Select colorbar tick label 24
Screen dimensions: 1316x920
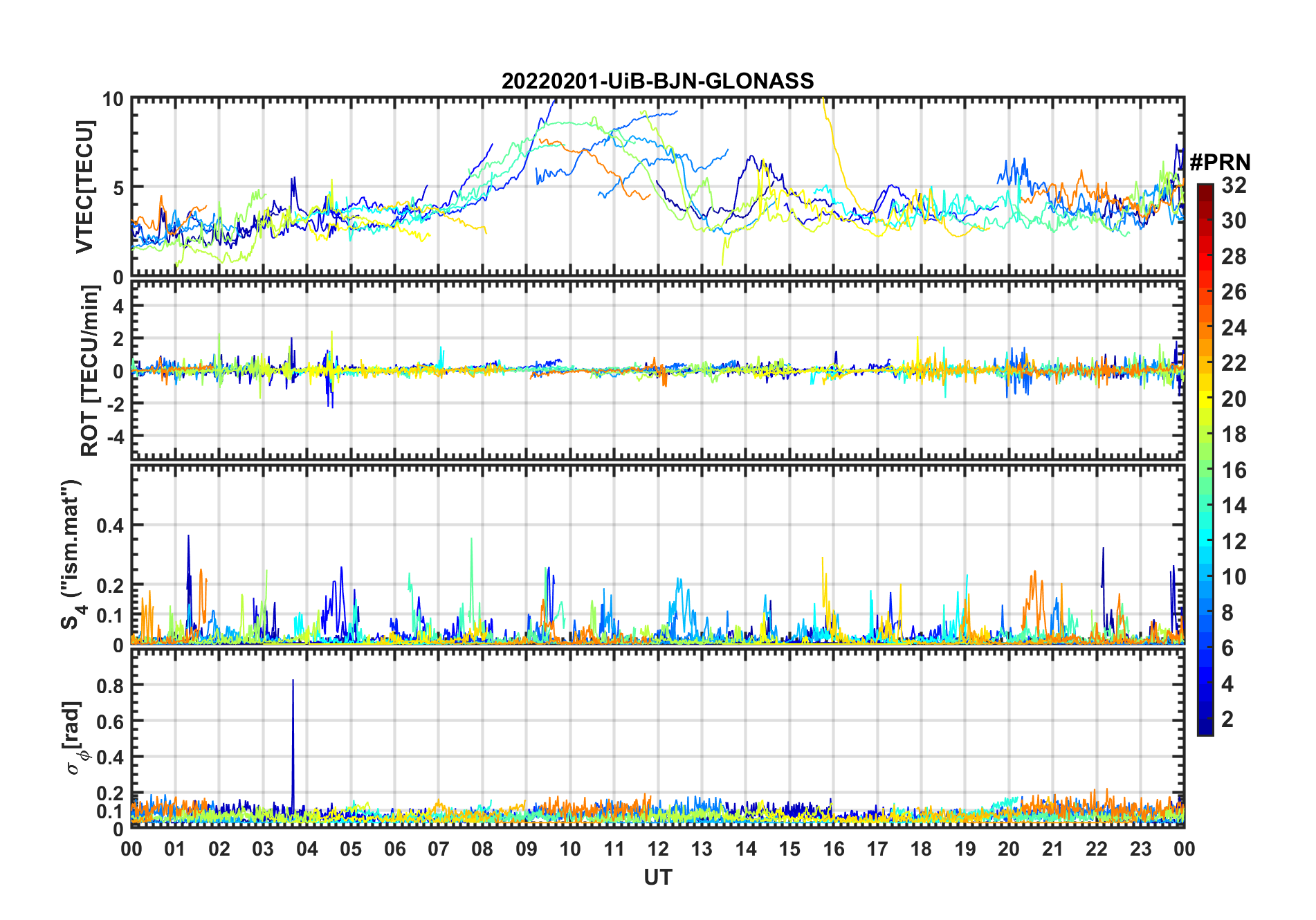pos(1234,328)
